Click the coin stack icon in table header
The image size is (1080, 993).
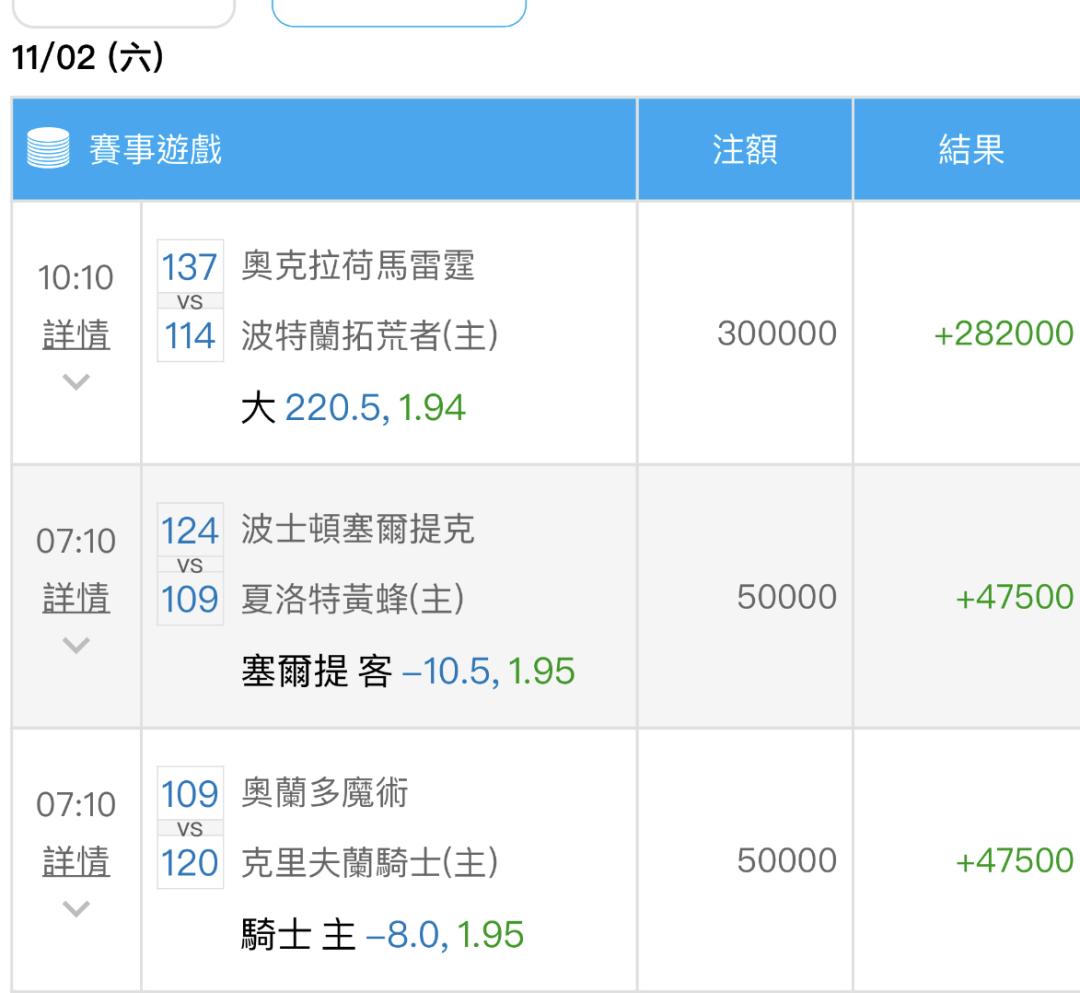click(48, 148)
